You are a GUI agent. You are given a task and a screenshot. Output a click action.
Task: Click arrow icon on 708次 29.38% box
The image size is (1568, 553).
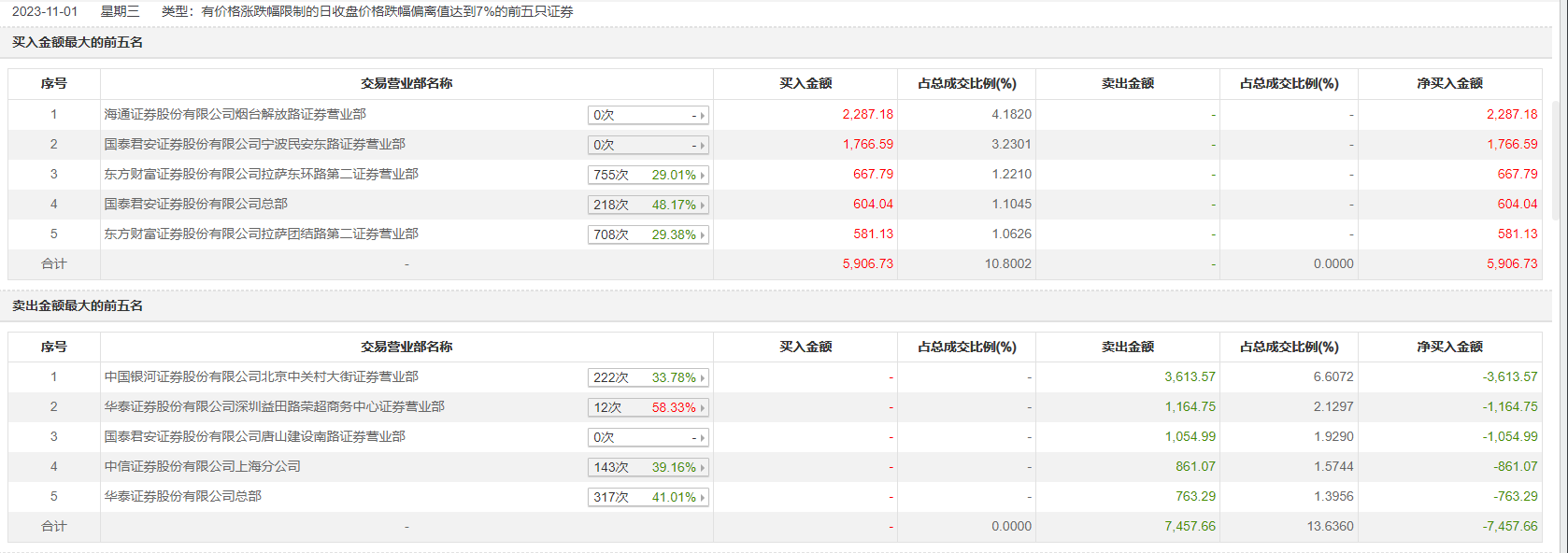tap(703, 234)
